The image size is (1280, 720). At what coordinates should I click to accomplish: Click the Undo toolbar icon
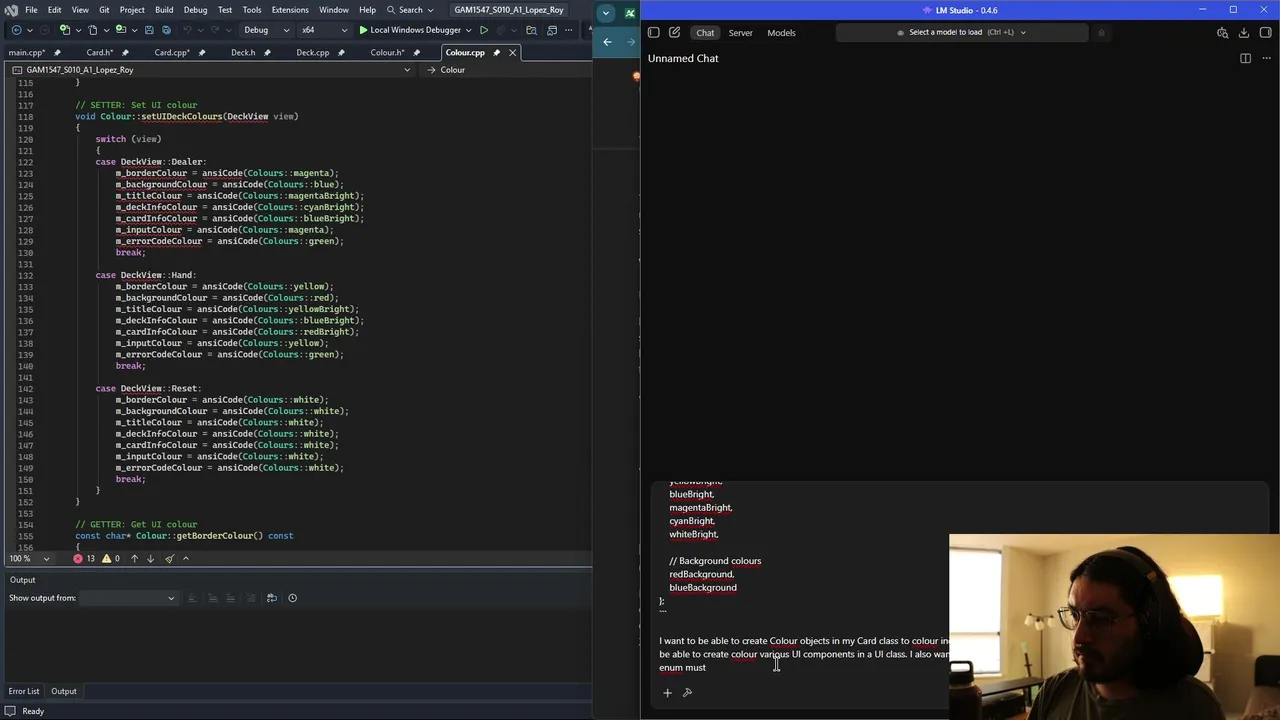tap(188, 30)
